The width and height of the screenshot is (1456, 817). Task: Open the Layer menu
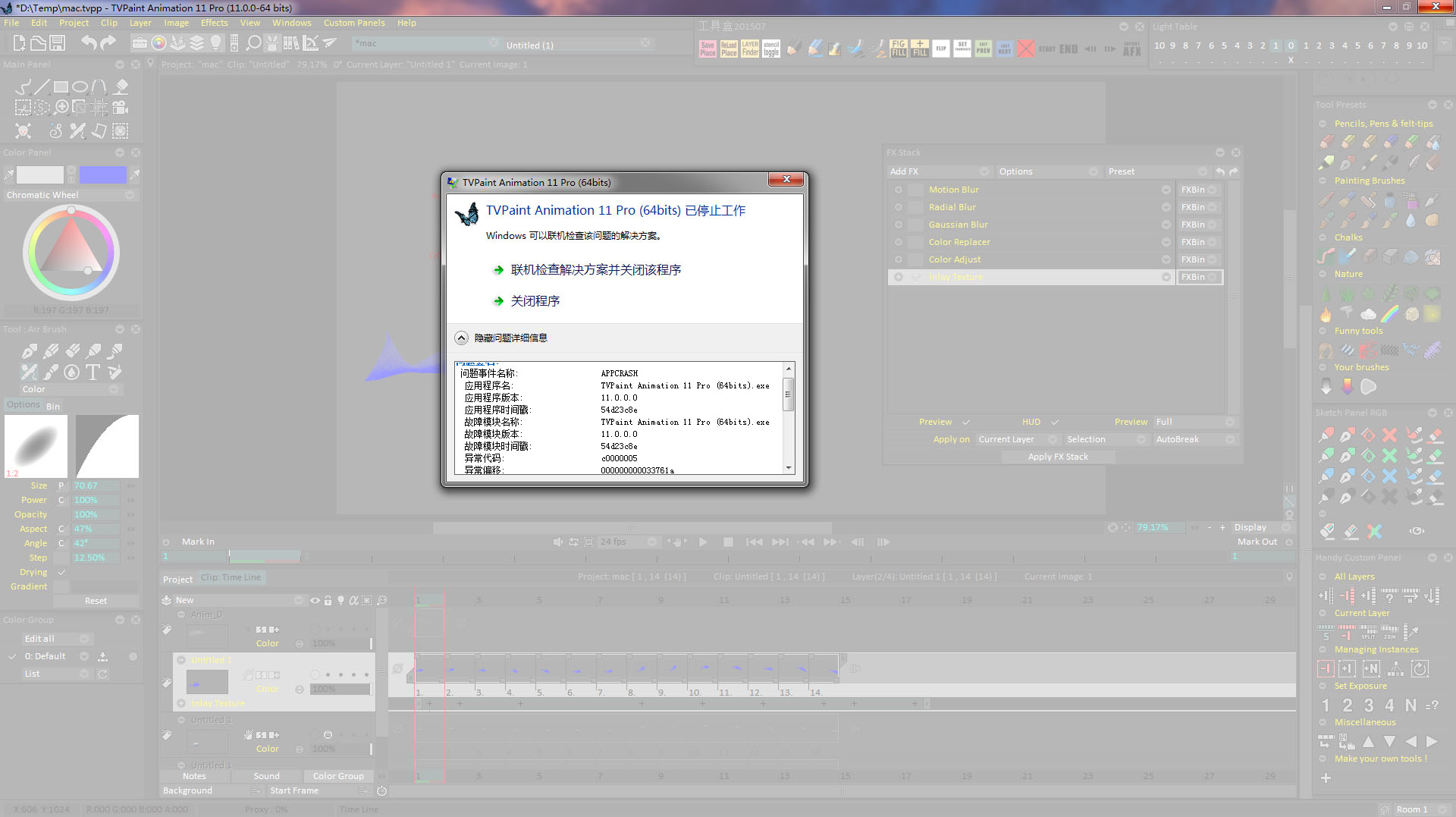pyautogui.click(x=140, y=23)
